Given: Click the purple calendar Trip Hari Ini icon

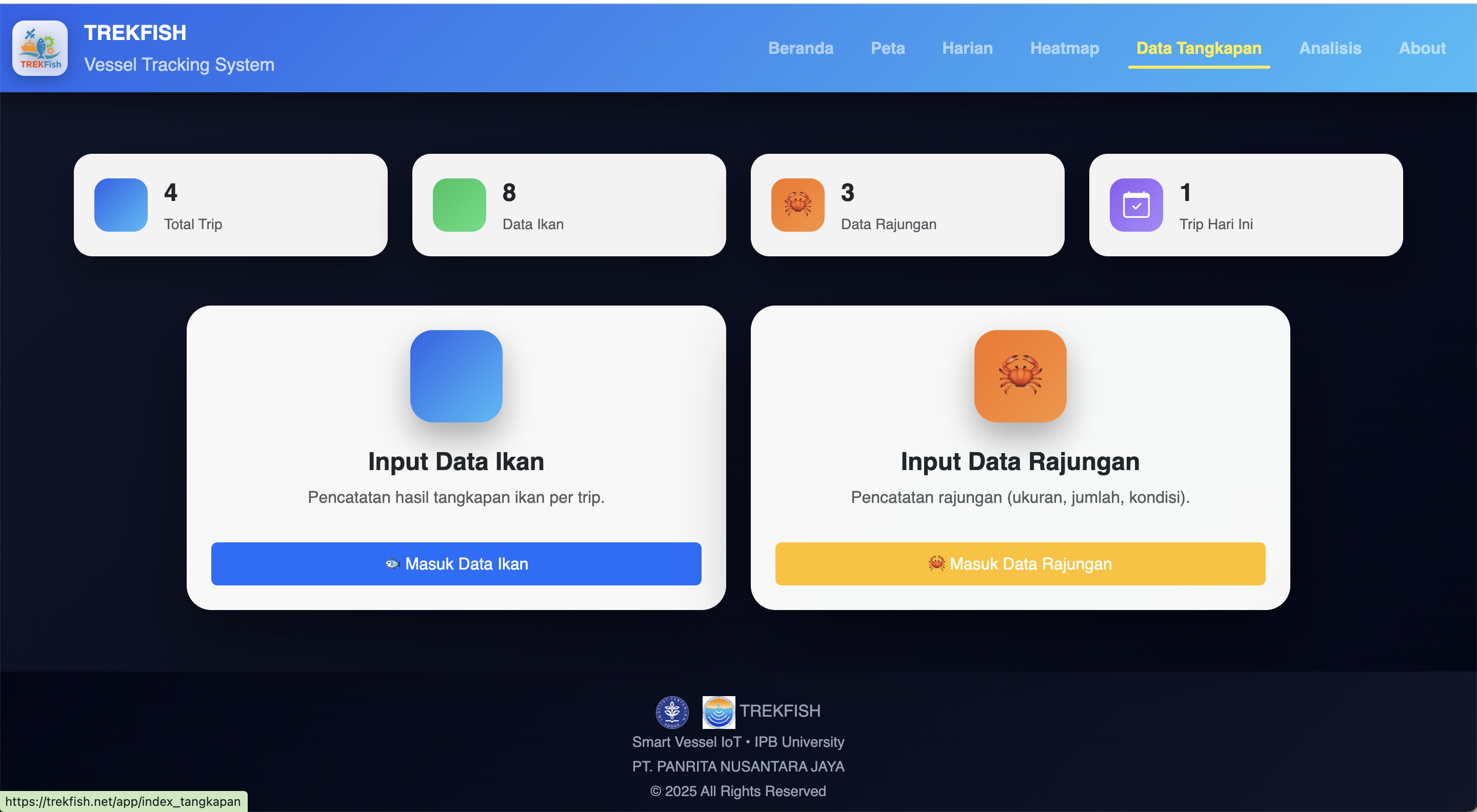Looking at the screenshot, I should point(1136,205).
